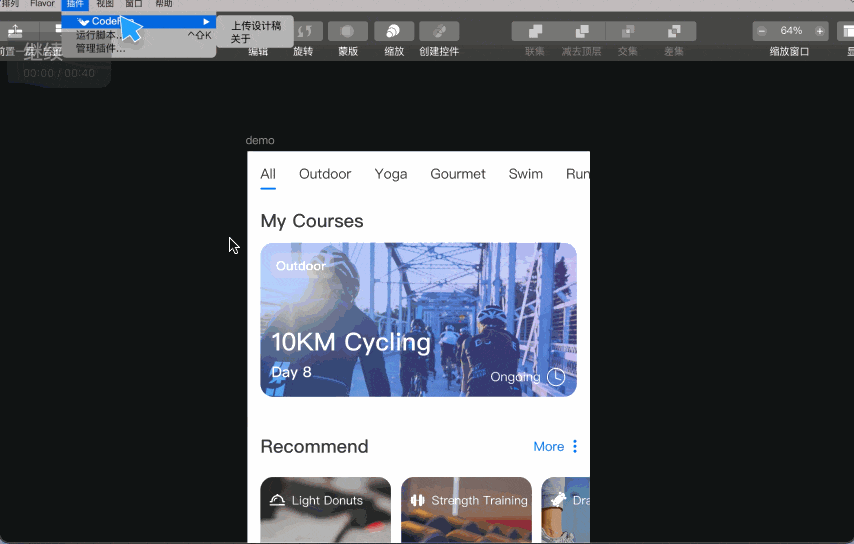The width and height of the screenshot is (854, 544).
Task: Open the 帮助 menu
Action: (164, 4)
